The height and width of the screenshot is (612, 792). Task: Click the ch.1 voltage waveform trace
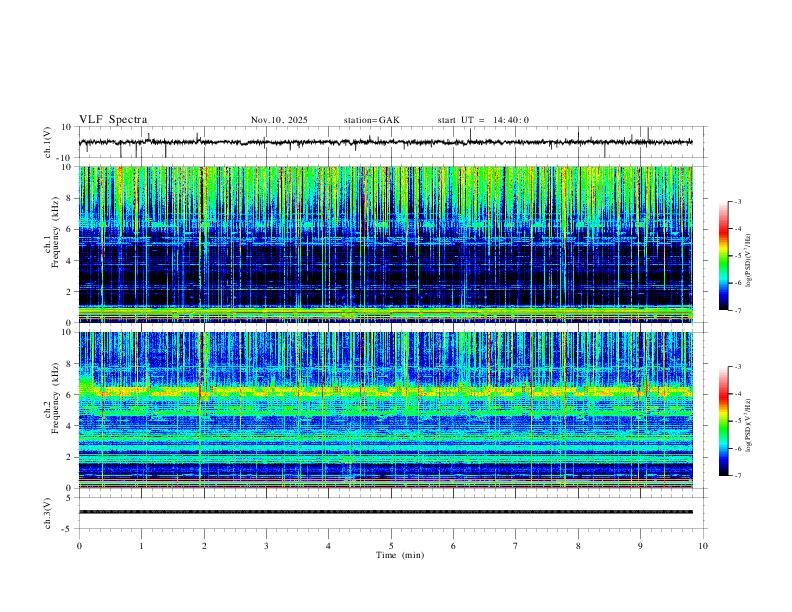tap(385, 142)
